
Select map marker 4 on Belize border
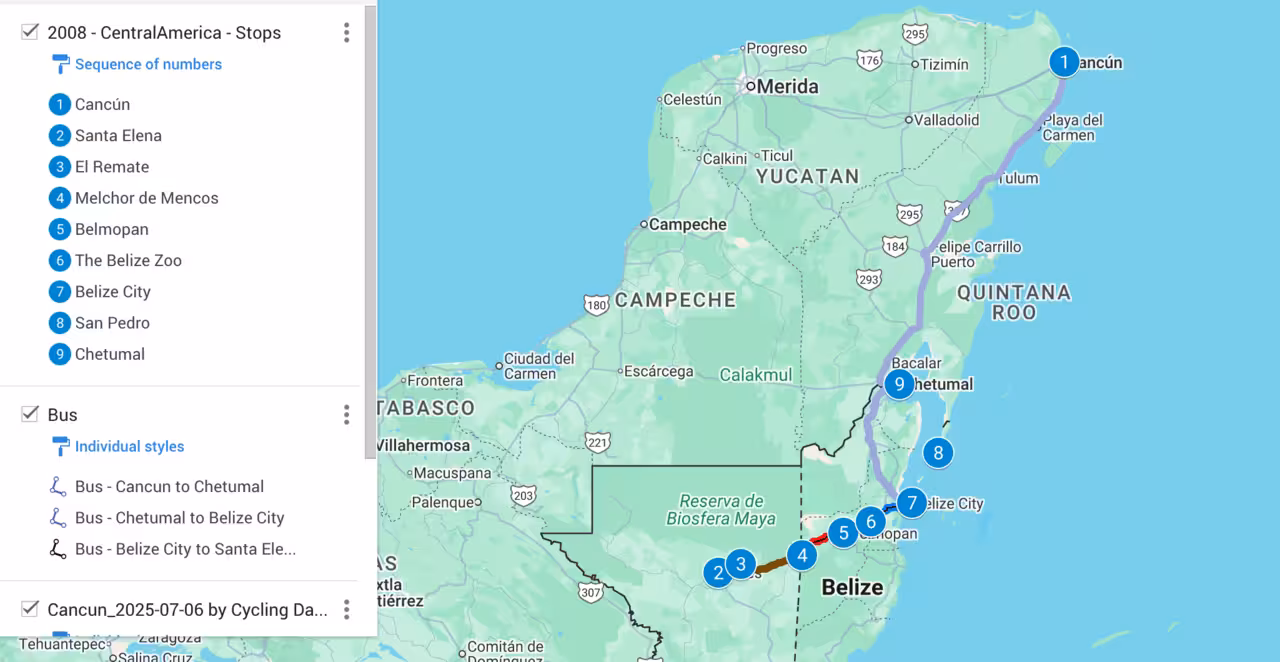[801, 555]
